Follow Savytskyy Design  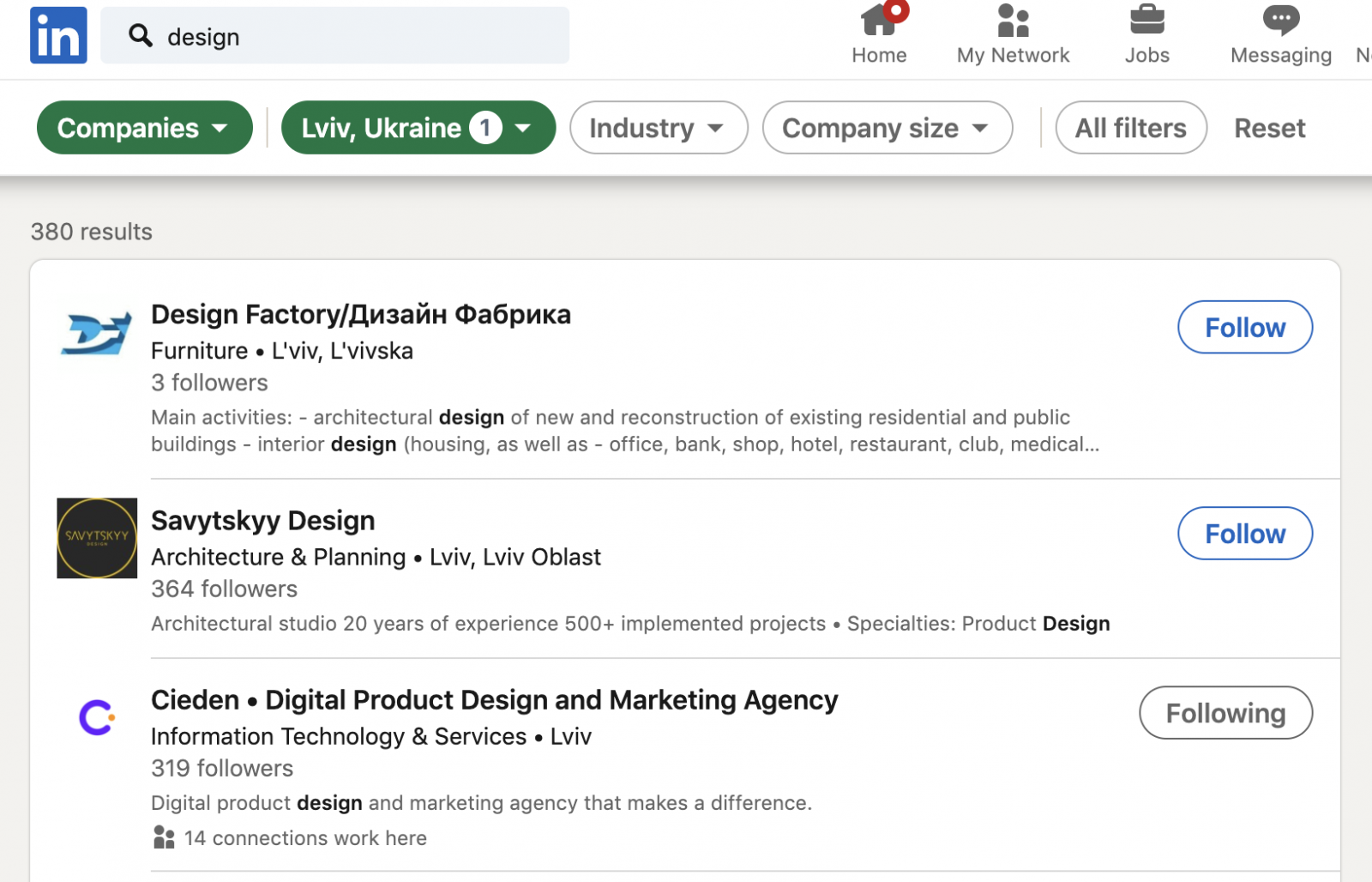[1245, 534]
